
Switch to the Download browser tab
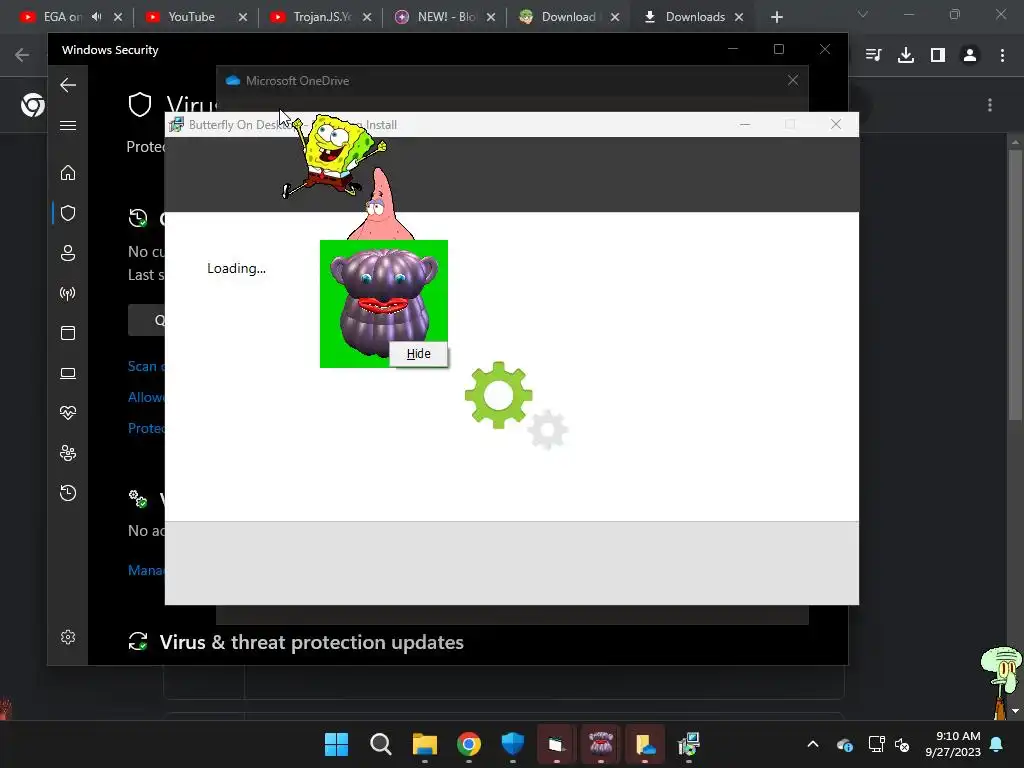568,17
